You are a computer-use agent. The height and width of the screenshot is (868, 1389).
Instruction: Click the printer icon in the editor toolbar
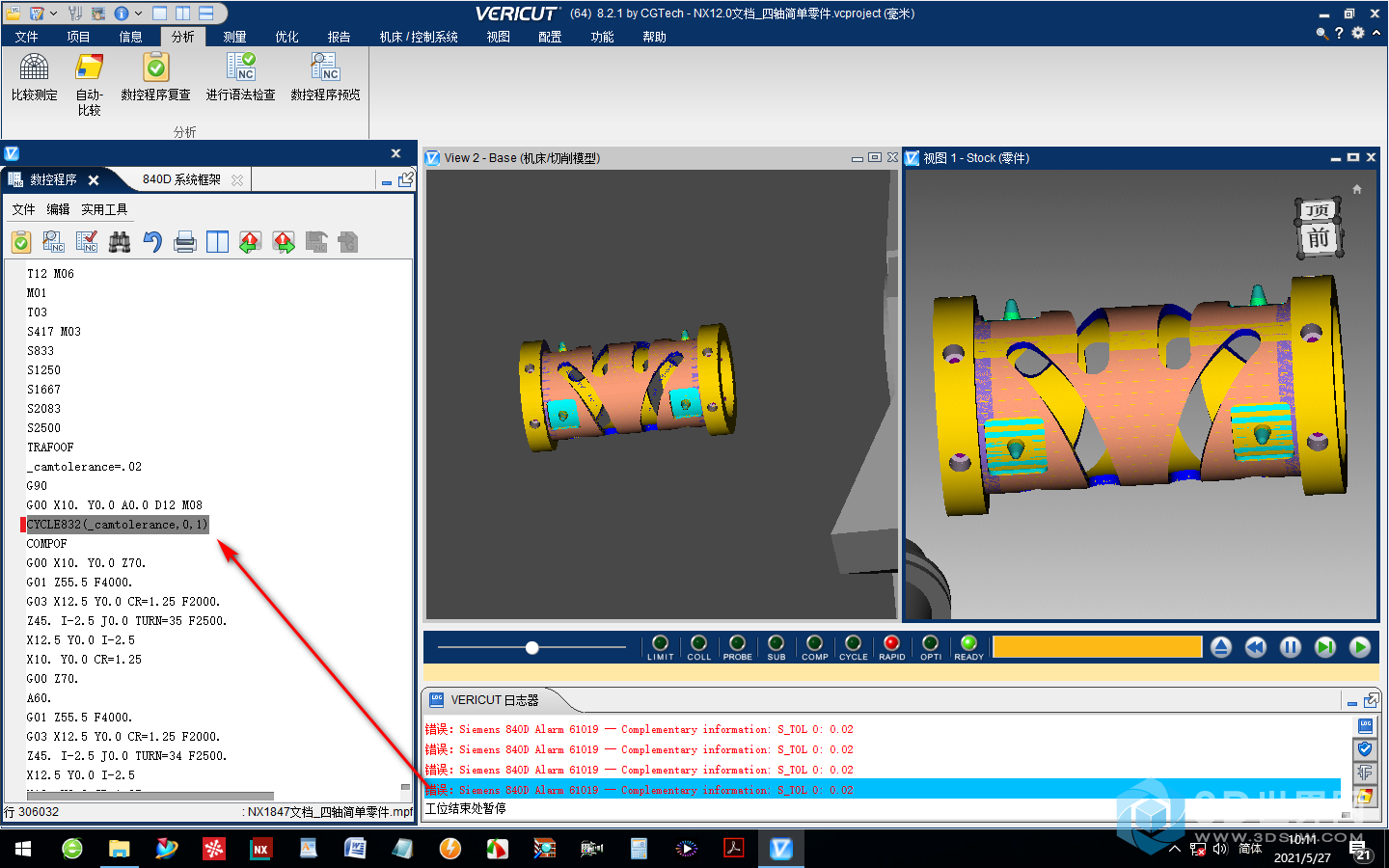point(185,242)
